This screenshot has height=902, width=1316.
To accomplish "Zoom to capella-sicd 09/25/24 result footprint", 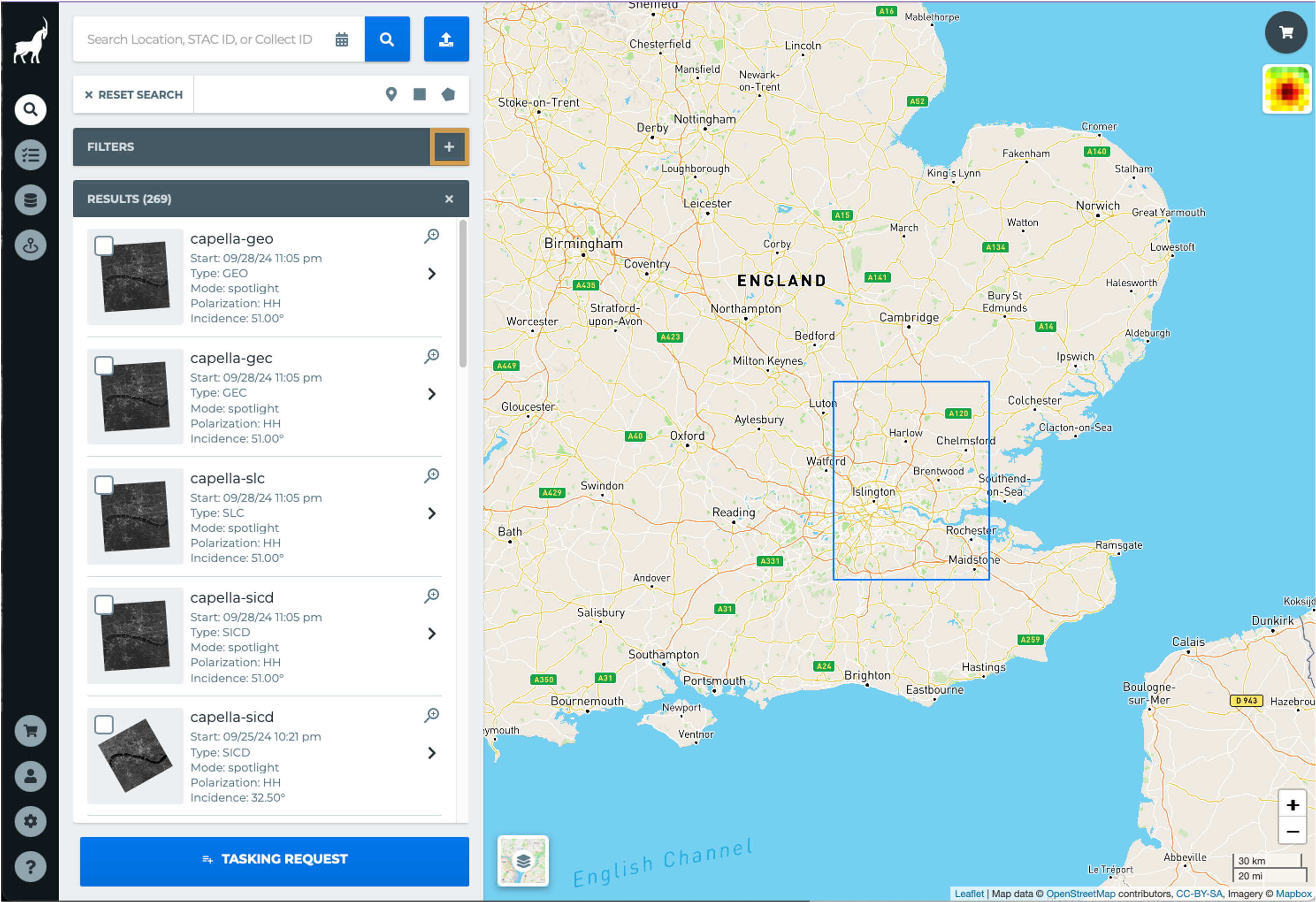I will click(432, 715).
